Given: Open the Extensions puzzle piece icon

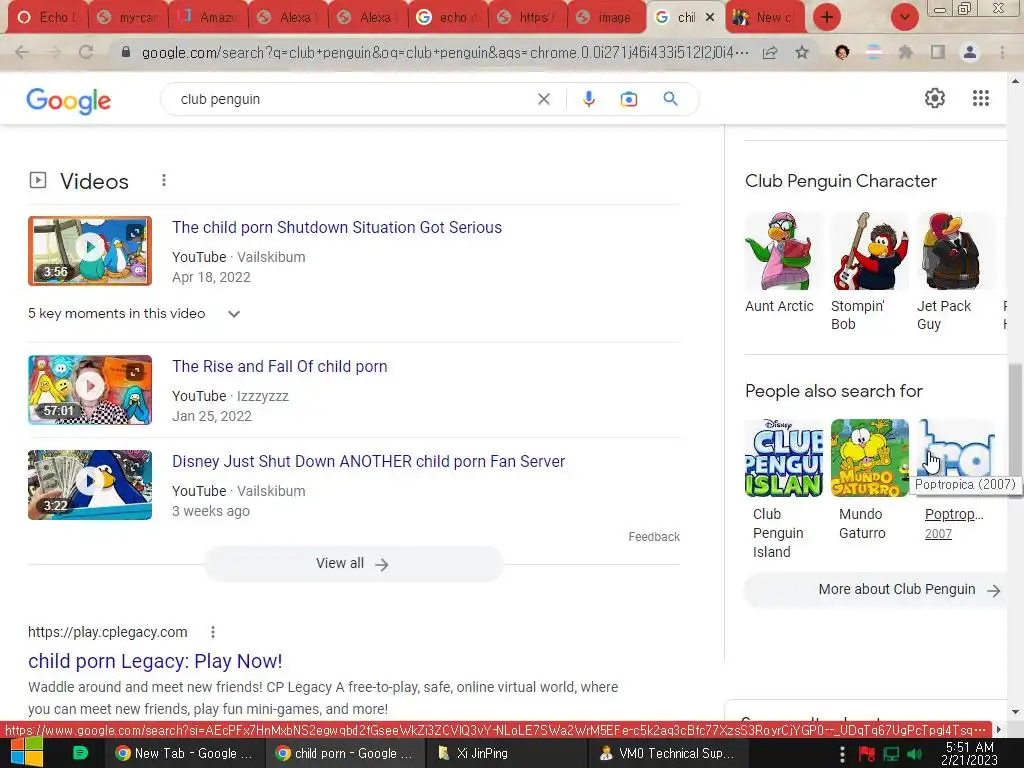Looking at the screenshot, I should tap(905, 52).
